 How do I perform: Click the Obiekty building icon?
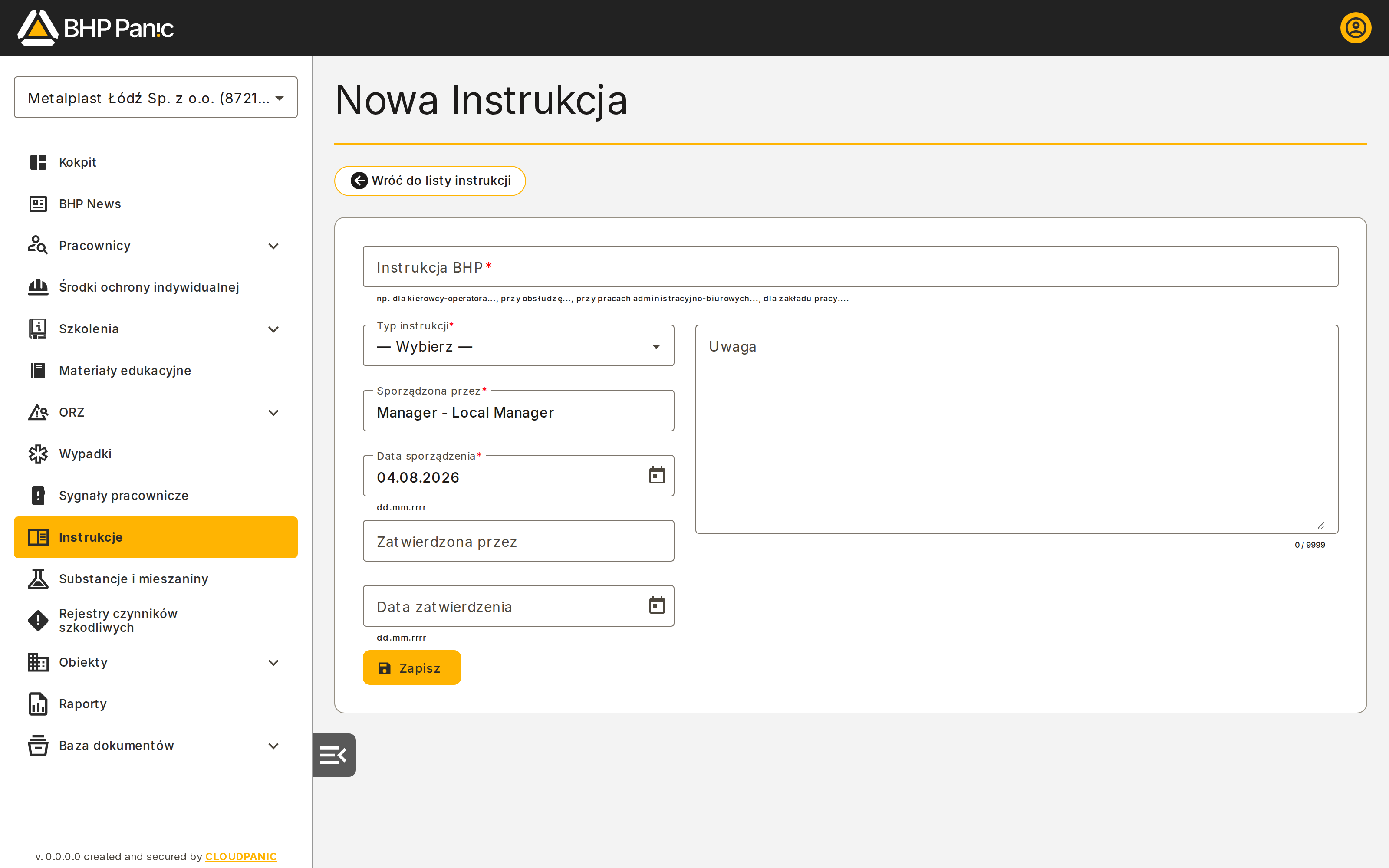[x=38, y=662]
